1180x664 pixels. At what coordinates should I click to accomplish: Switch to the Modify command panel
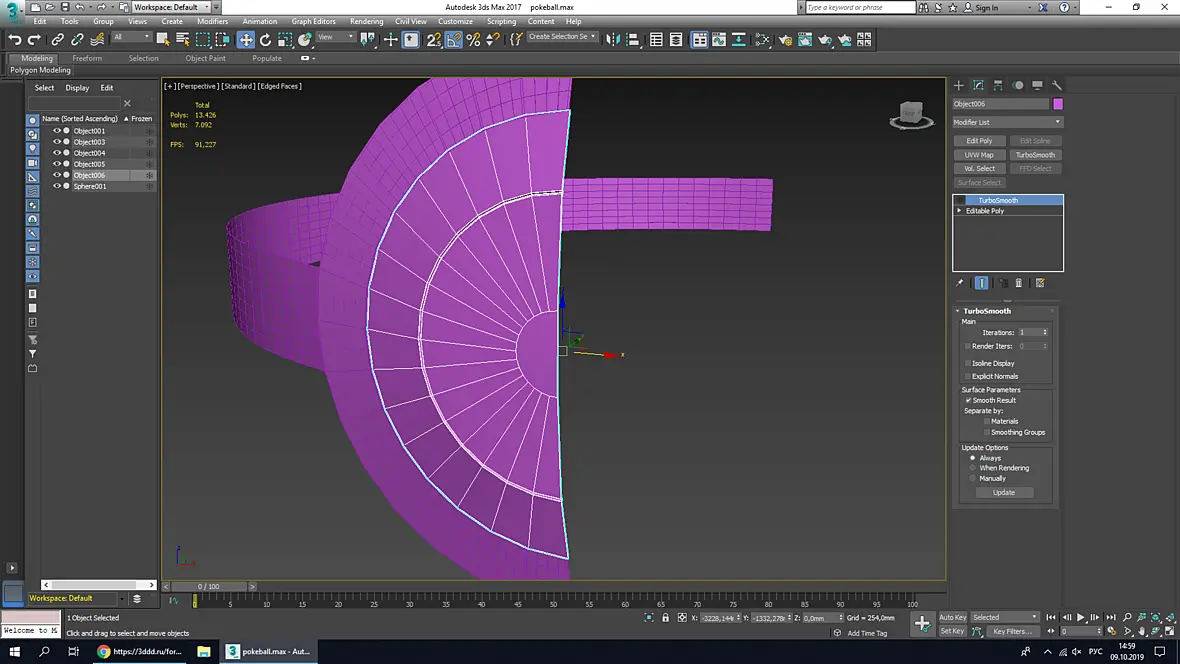978,85
